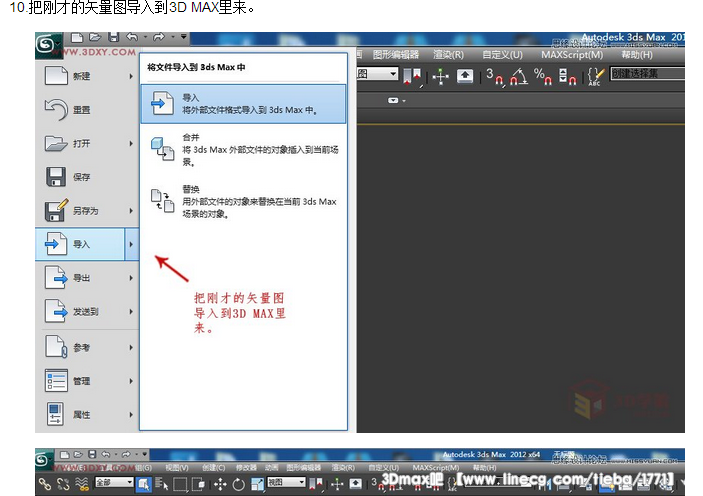Open the application button in lower window
The image size is (703, 496).
[x=44, y=460]
